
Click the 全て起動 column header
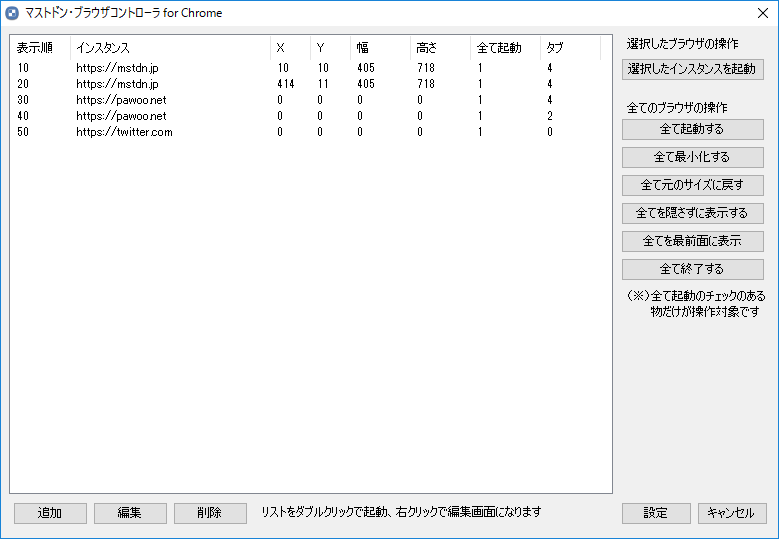[x=505, y=48]
